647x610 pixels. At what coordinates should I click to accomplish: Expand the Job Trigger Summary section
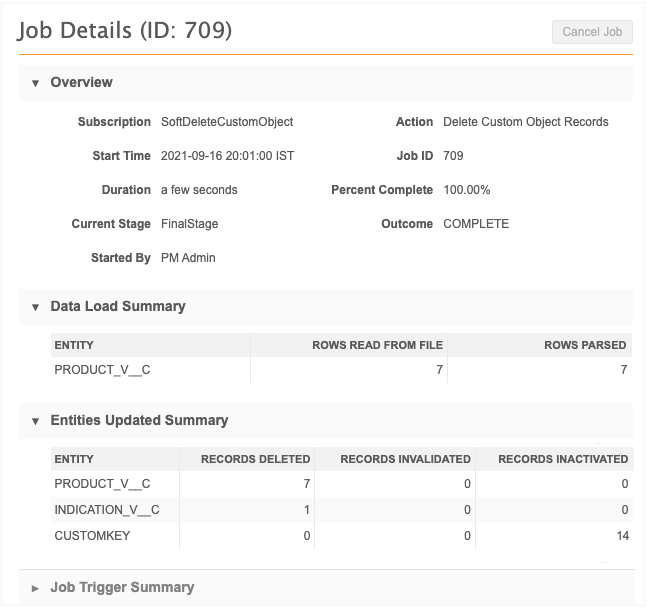tap(36, 588)
